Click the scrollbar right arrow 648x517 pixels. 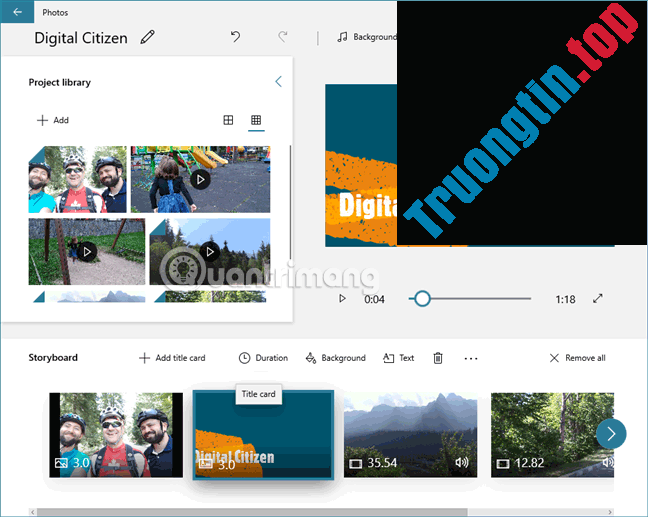(610, 512)
